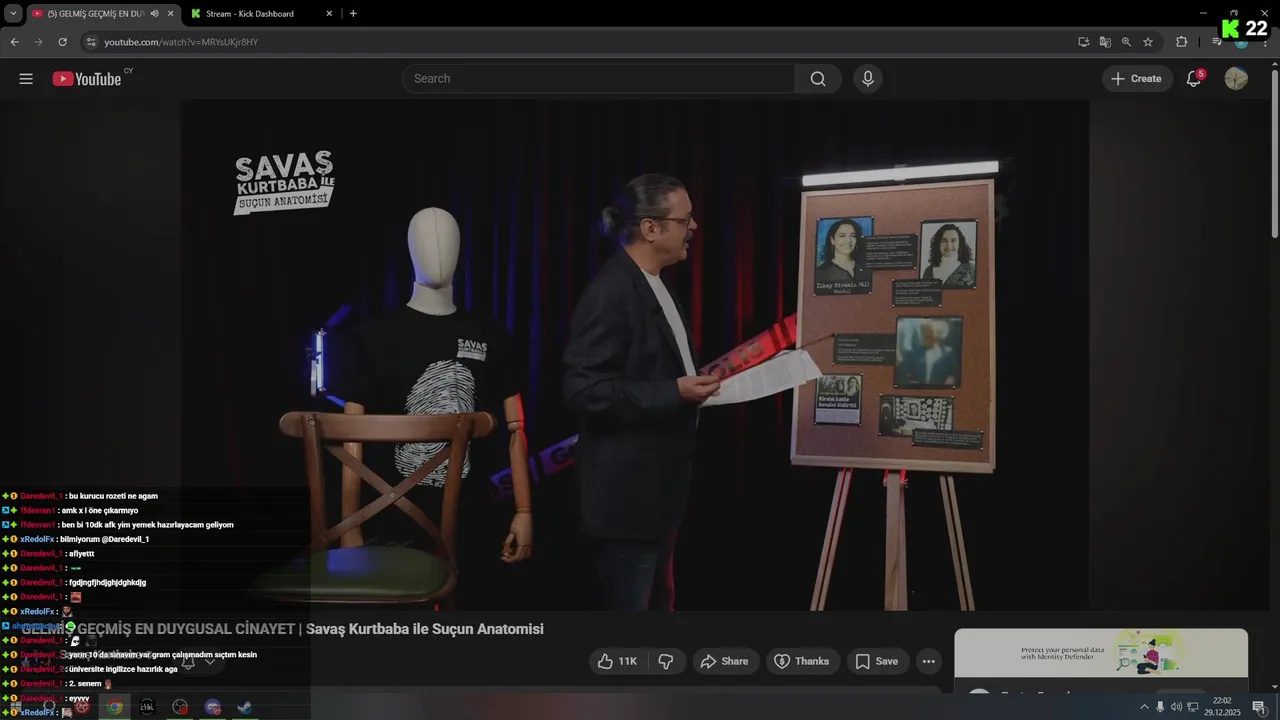Image resolution: width=1280 pixels, height=720 pixels.
Task: Click chat message "üniversite ingilizce hazırlık aga"
Action: click(123, 669)
